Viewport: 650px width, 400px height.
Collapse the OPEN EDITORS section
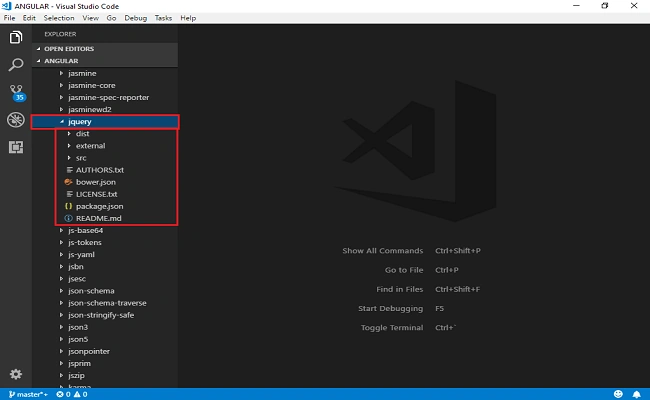coord(39,48)
